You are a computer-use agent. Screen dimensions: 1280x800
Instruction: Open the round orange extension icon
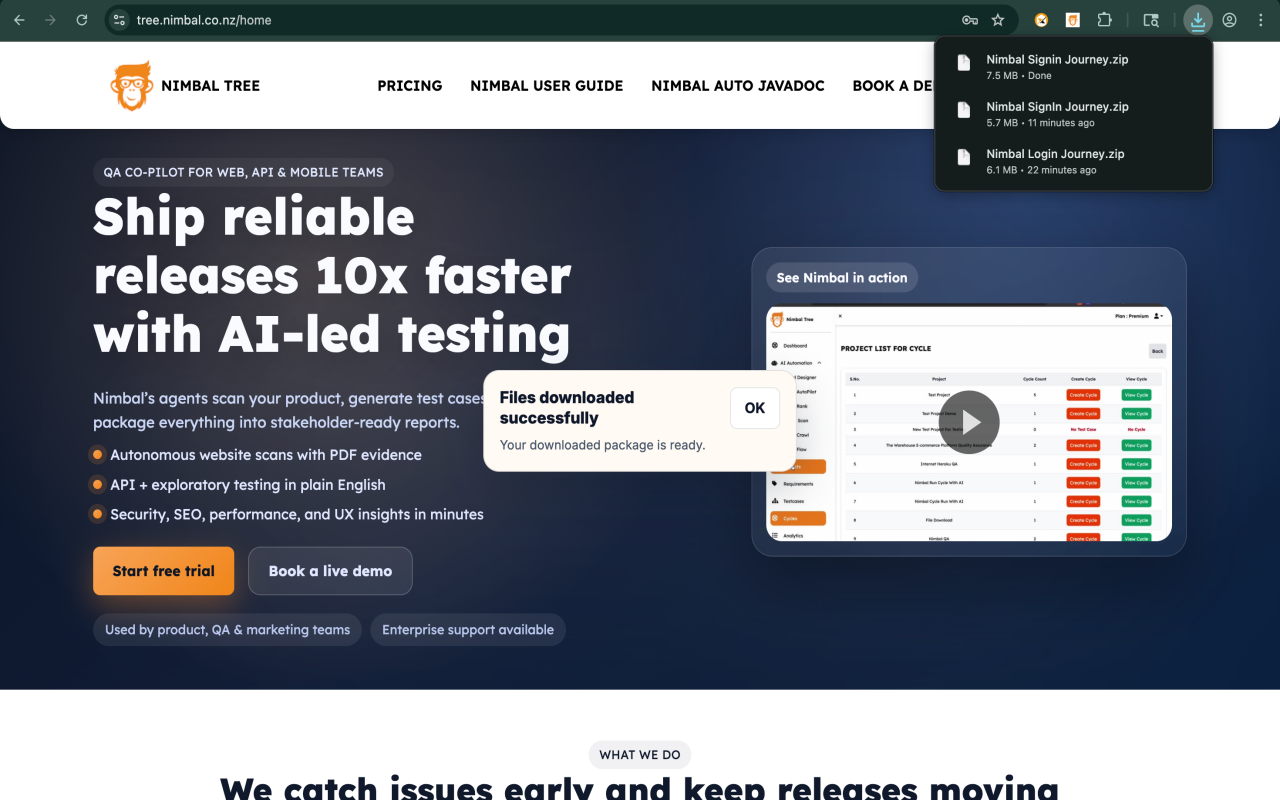[1042, 20]
